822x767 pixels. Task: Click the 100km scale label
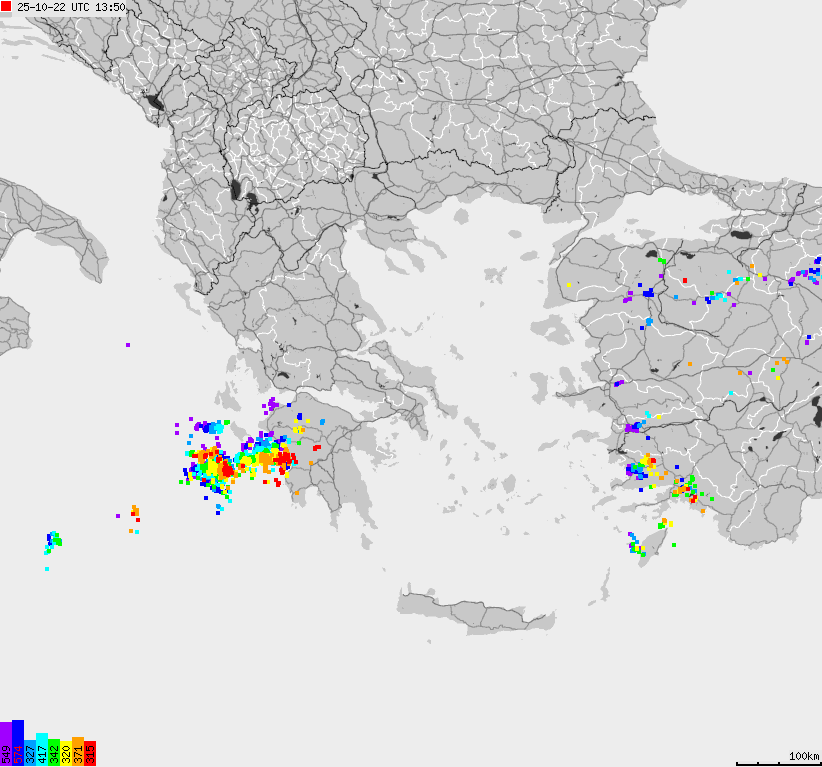pos(804,755)
